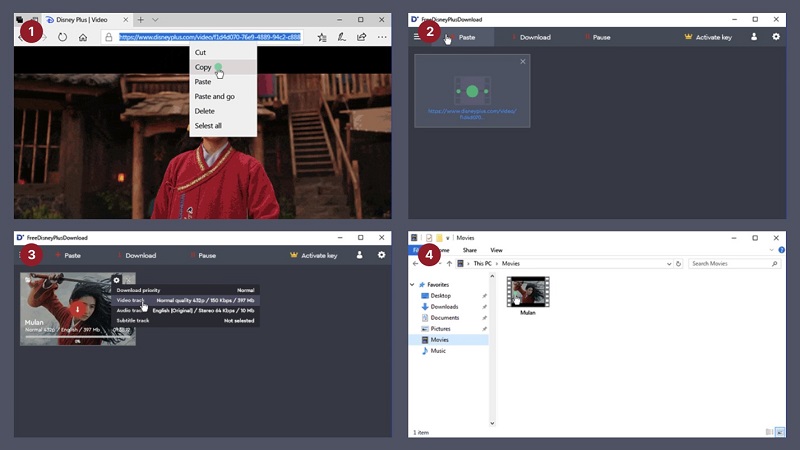Select the Mulan video file thumbnail

(x=528, y=292)
